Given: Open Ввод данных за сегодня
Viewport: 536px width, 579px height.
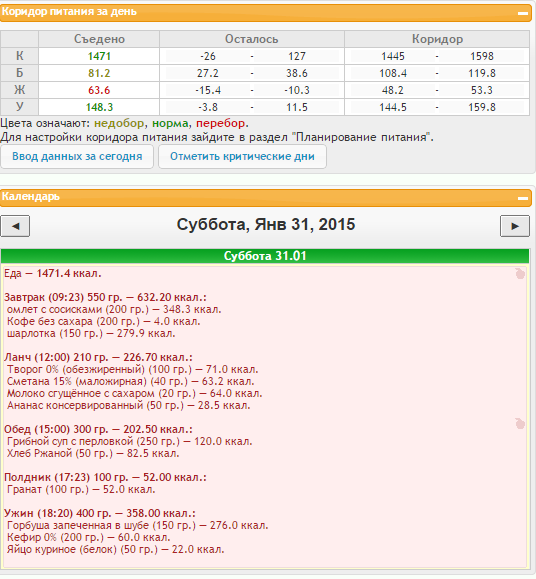Looking at the screenshot, I should (77, 157).
